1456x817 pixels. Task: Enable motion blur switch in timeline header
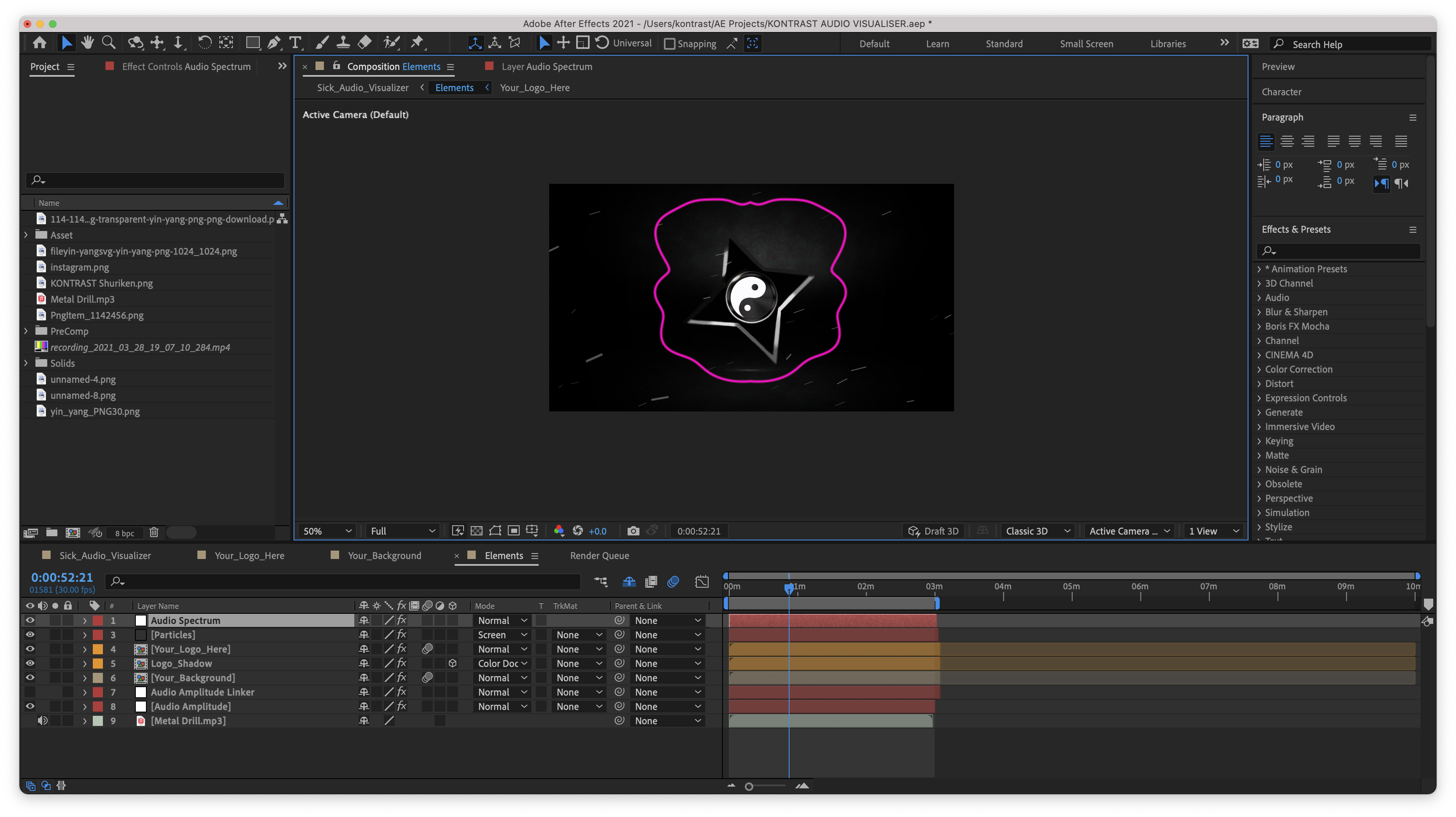(x=673, y=582)
